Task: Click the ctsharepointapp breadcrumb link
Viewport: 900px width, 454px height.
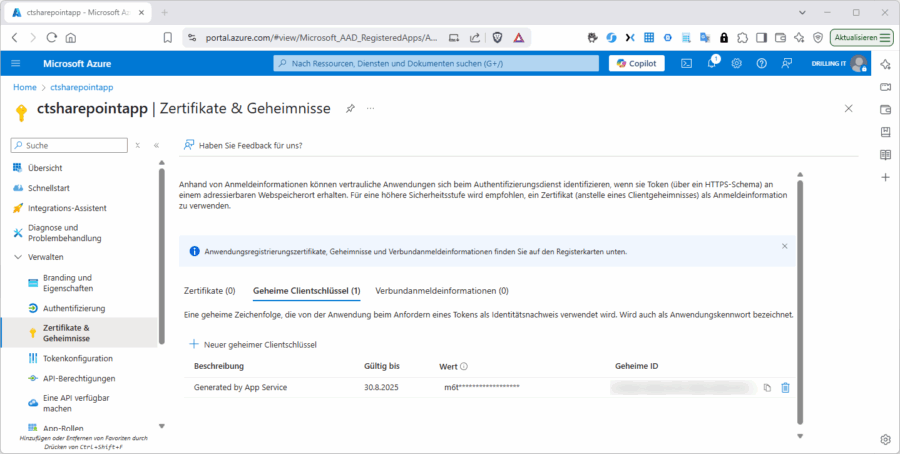Action: point(82,87)
